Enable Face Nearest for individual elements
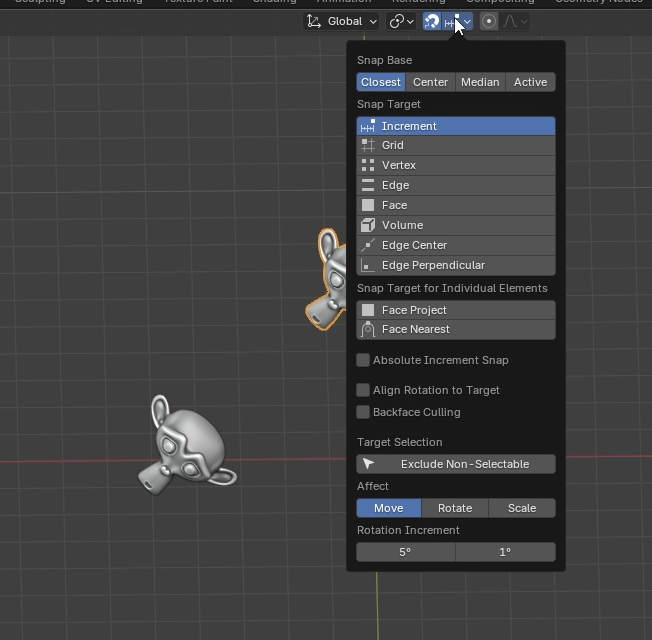This screenshot has height=640, width=652. point(456,329)
